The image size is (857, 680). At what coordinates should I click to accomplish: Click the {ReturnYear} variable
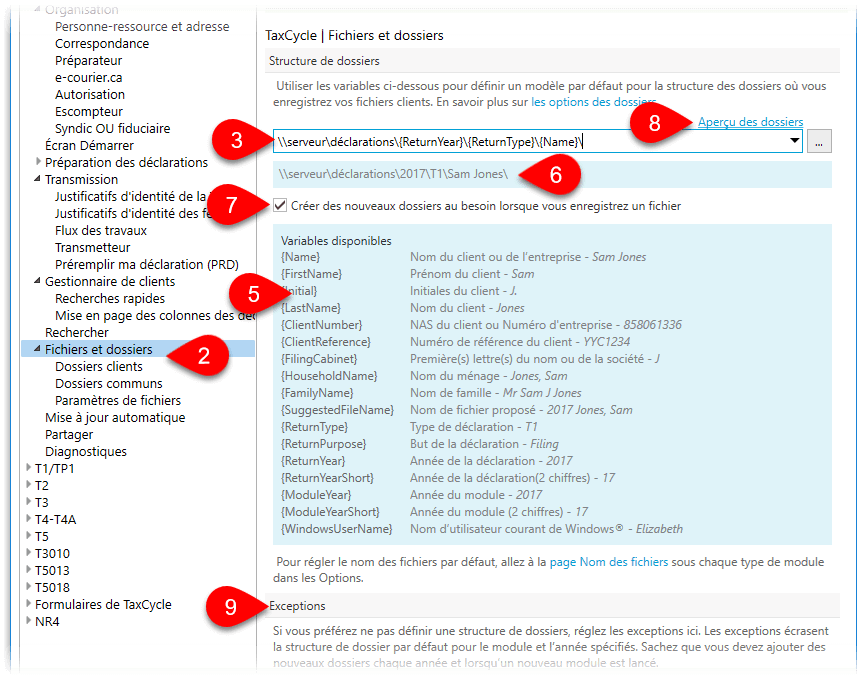pos(313,460)
